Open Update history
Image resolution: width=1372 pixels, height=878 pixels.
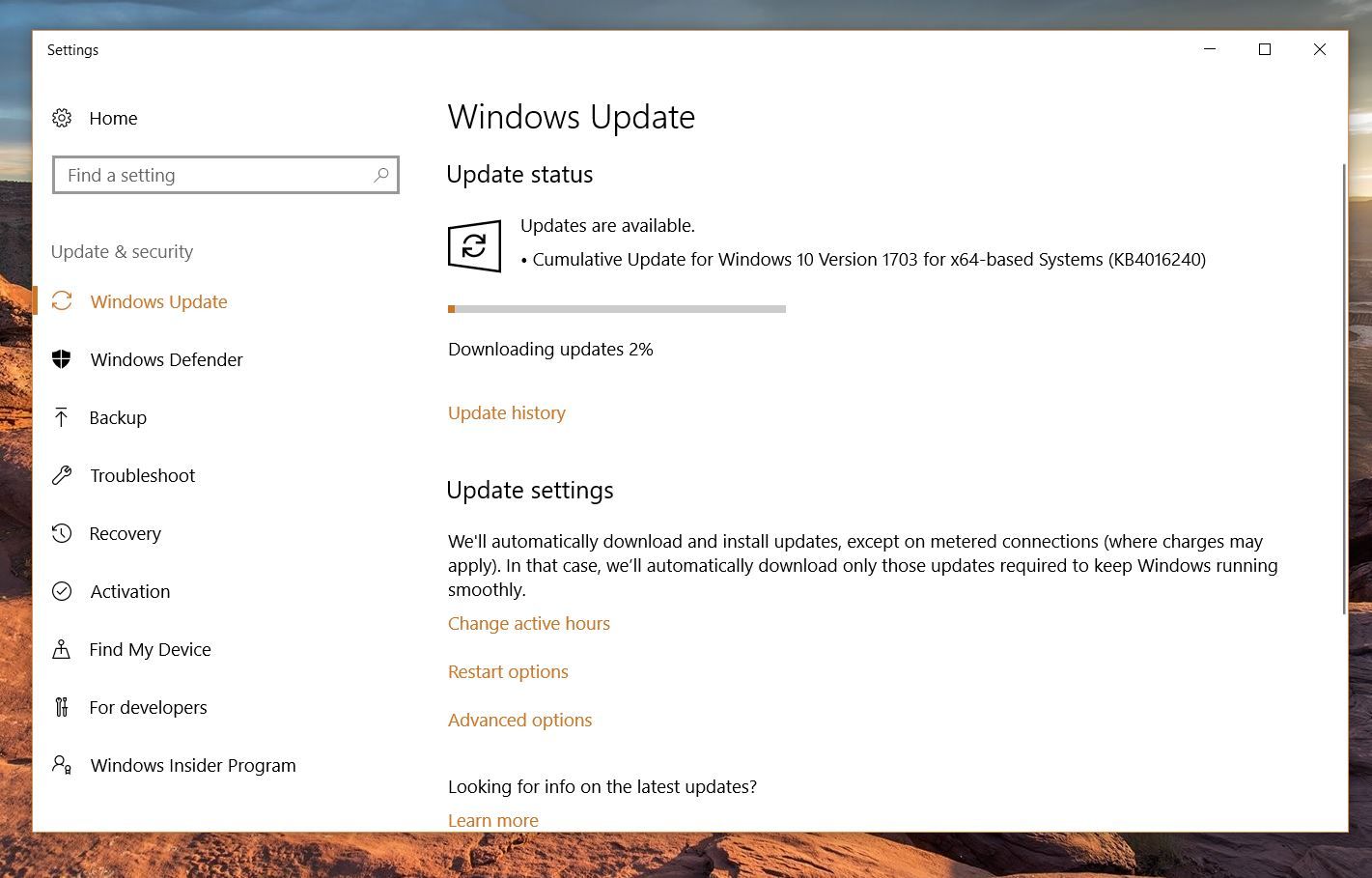coord(506,412)
